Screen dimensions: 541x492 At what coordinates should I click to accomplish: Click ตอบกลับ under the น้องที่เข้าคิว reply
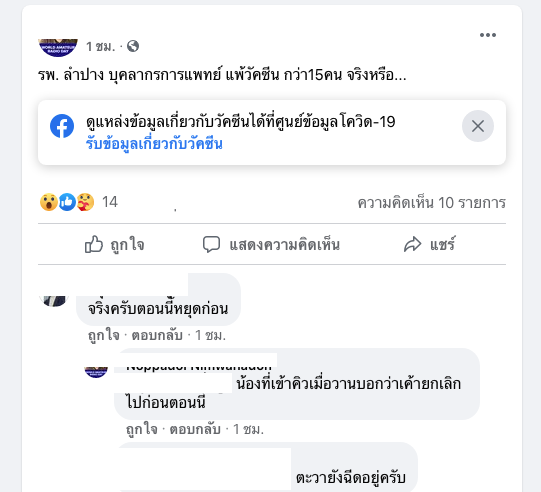pyautogui.click(x=195, y=429)
